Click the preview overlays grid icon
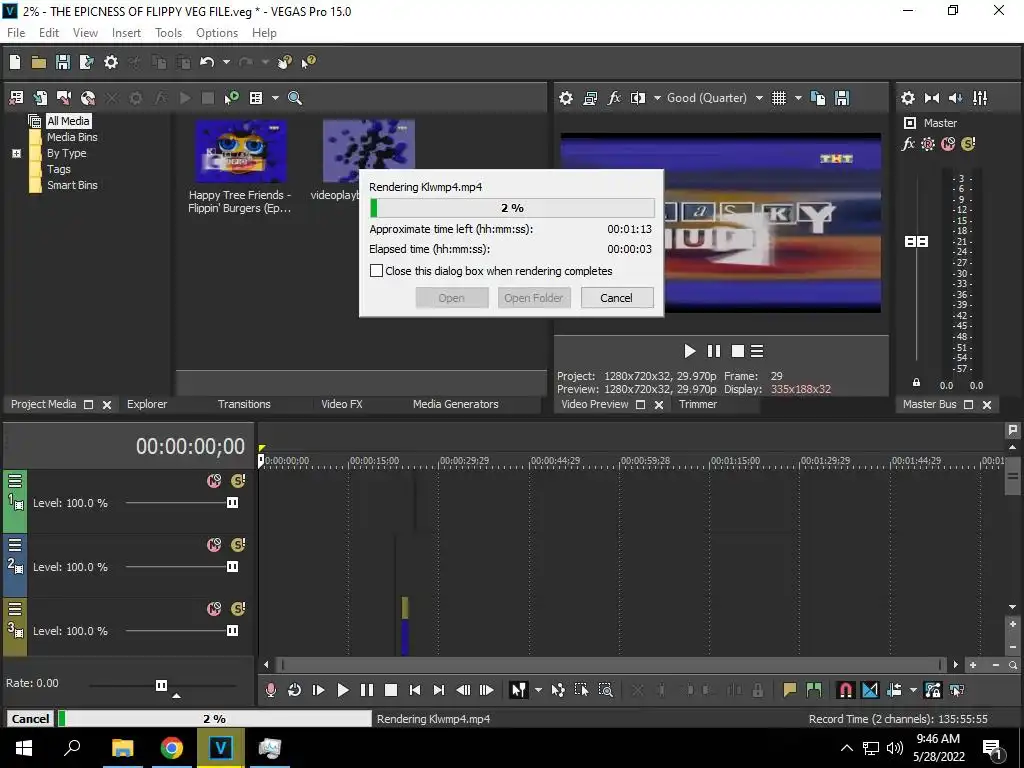This screenshot has width=1024, height=768. [779, 98]
